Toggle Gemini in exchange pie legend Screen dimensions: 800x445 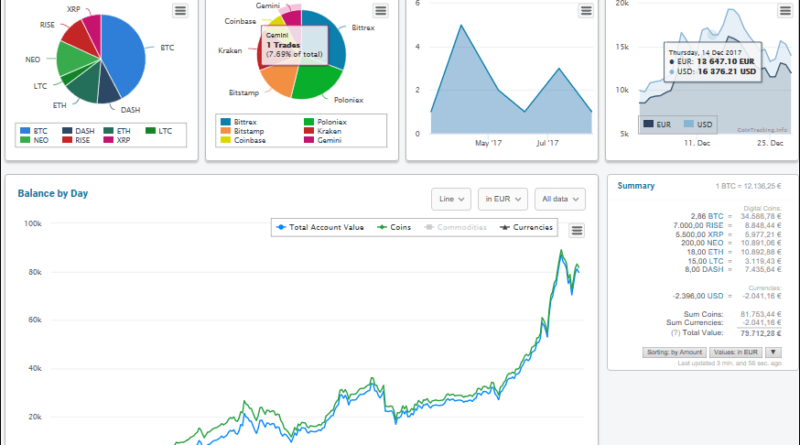click(x=322, y=140)
